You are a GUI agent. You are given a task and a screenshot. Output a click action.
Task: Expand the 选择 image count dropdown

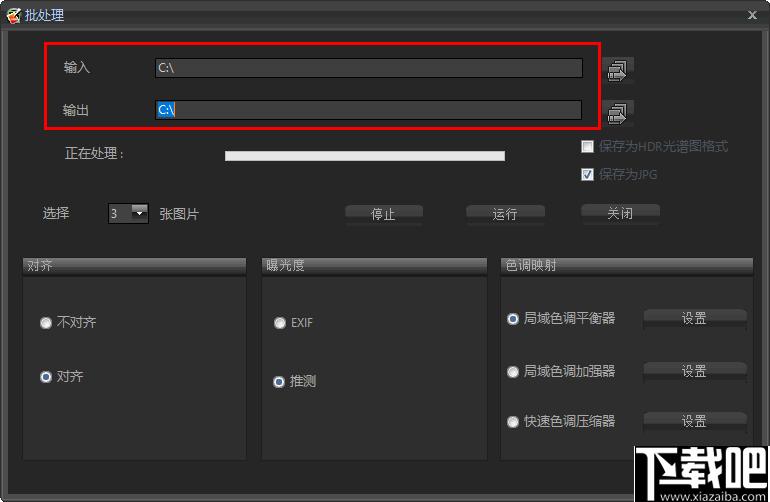[139, 213]
